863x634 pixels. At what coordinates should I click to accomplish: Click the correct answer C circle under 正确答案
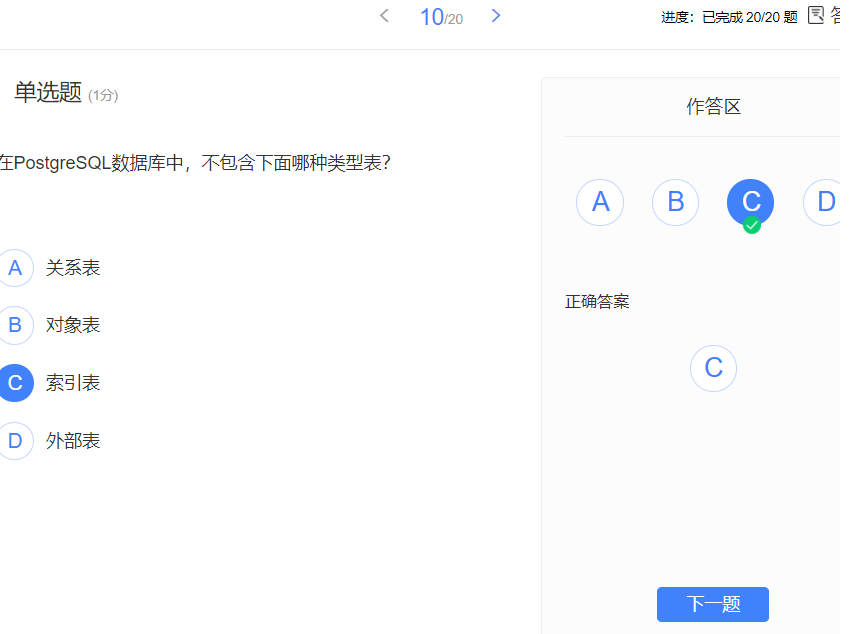pos(713,368)
